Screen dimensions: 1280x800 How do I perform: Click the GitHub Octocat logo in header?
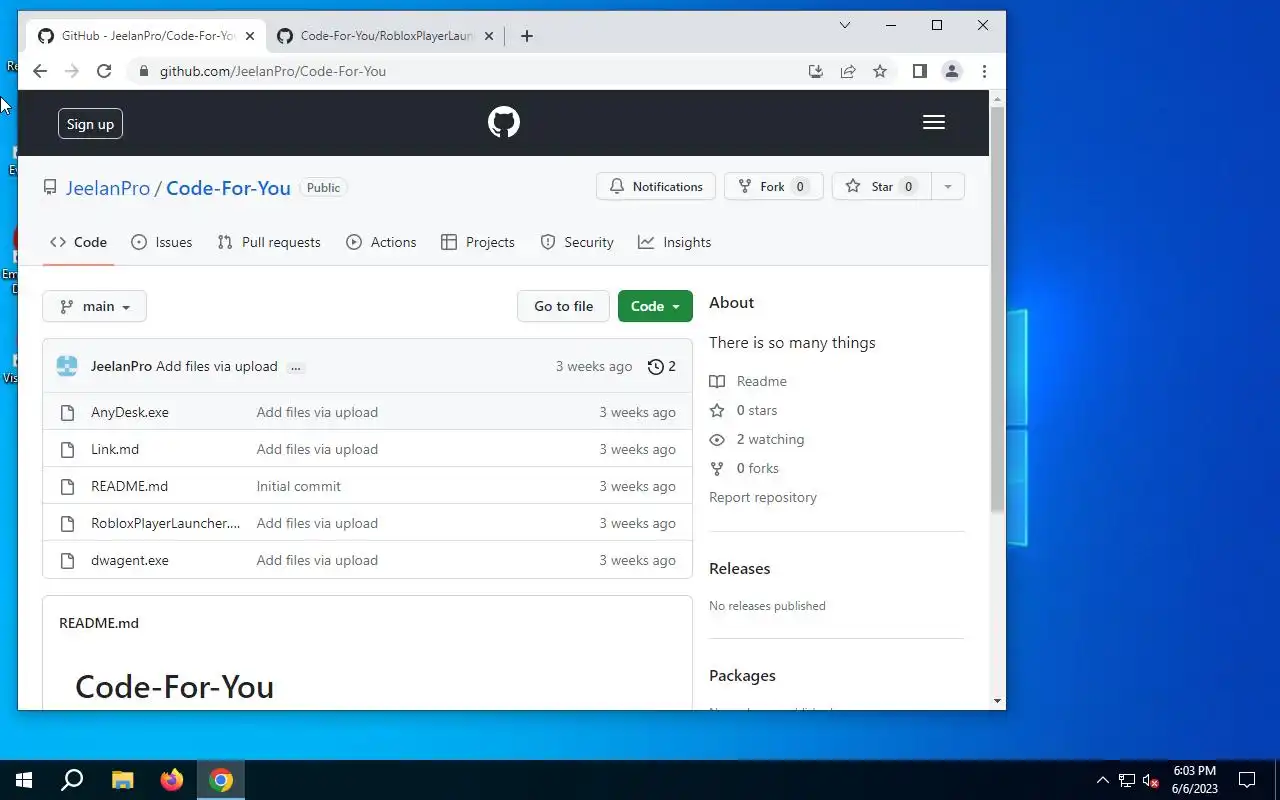[x=504, y=123]
